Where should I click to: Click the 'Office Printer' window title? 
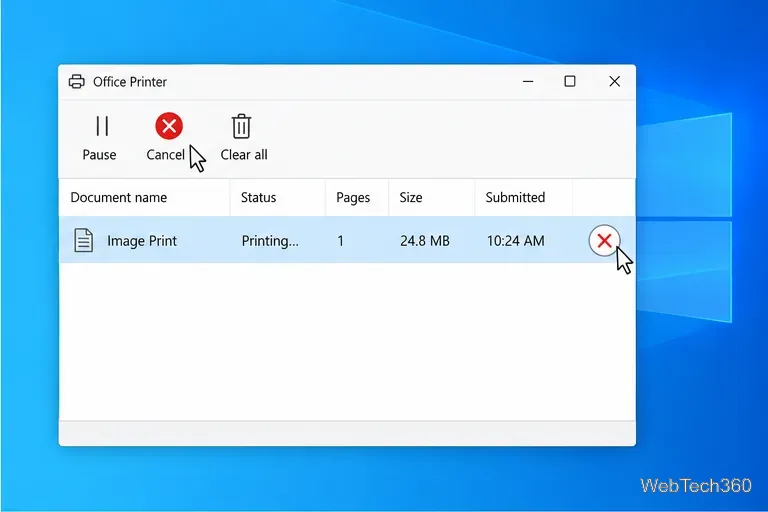pyautogui.click(x=130, y=82)
